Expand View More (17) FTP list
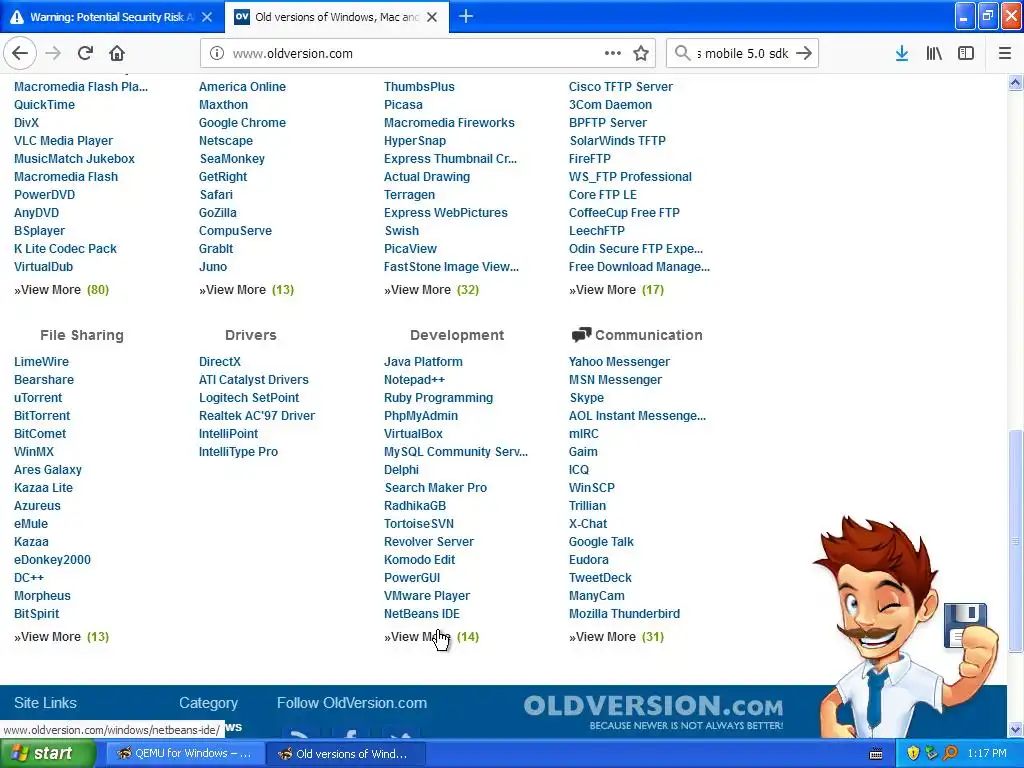 (616, 290)
